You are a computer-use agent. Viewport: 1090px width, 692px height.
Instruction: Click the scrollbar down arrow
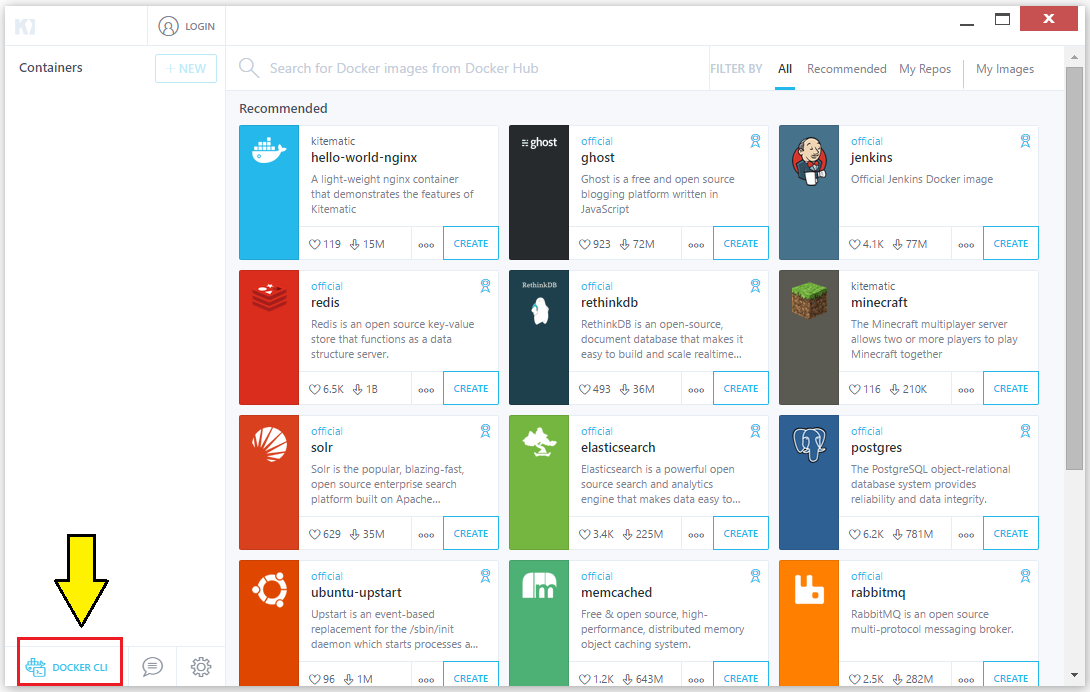tap(1074, 675)
